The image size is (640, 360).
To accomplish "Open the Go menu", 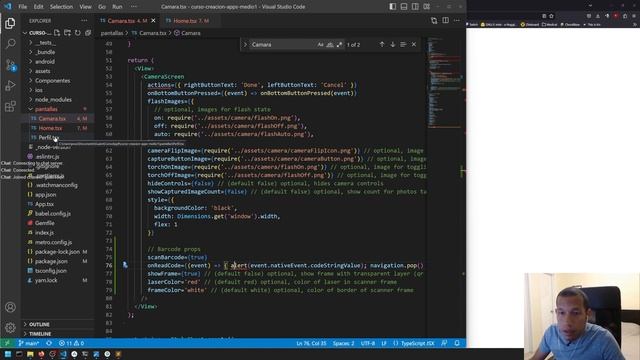I will (102, 7).
